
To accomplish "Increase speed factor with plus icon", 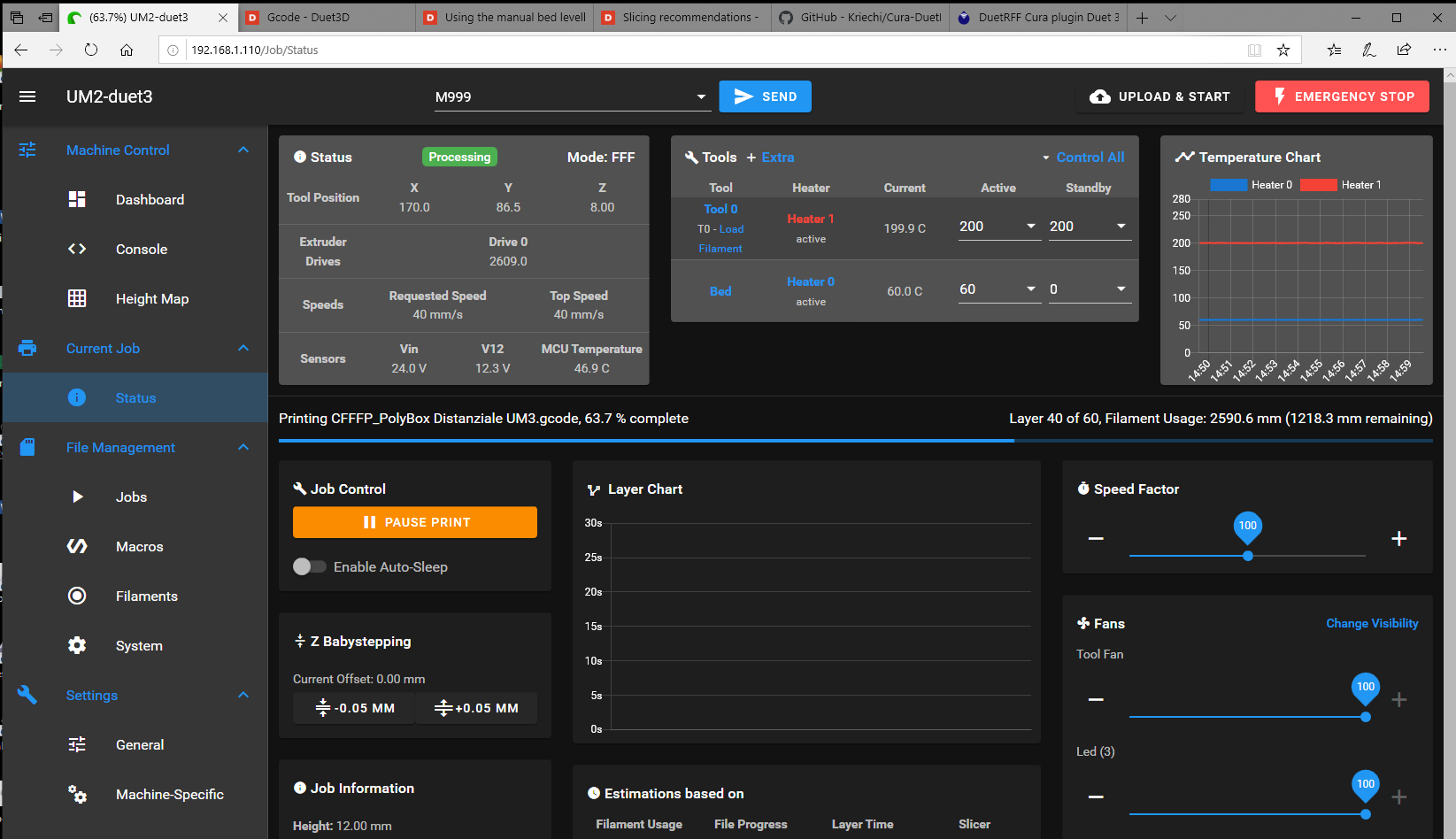I will coord(1399,538).
